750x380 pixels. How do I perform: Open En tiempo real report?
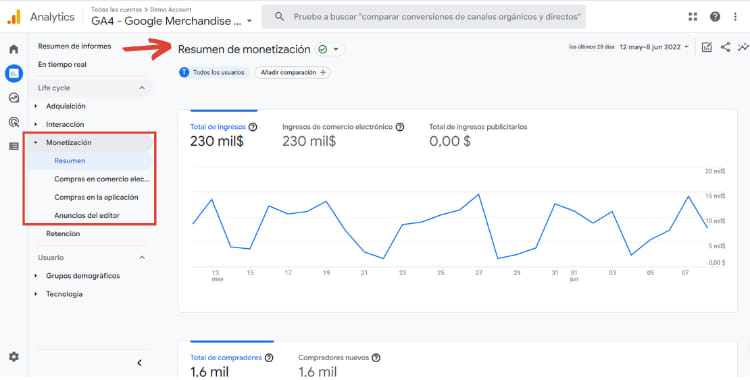62,65
